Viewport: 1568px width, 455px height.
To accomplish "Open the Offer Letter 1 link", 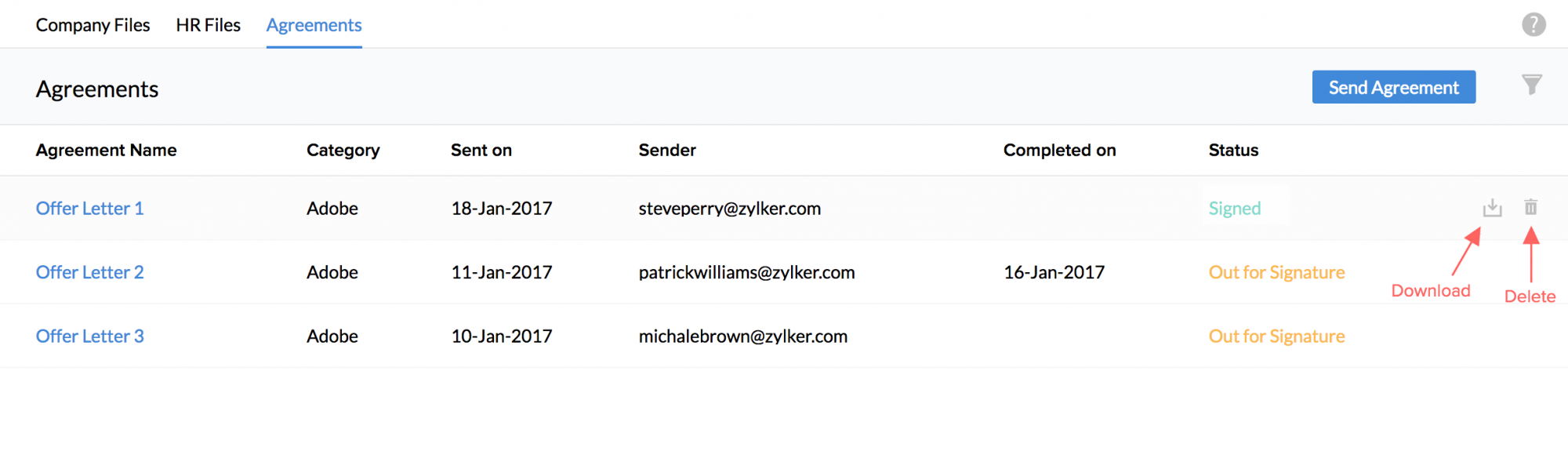I will (89, 209).
